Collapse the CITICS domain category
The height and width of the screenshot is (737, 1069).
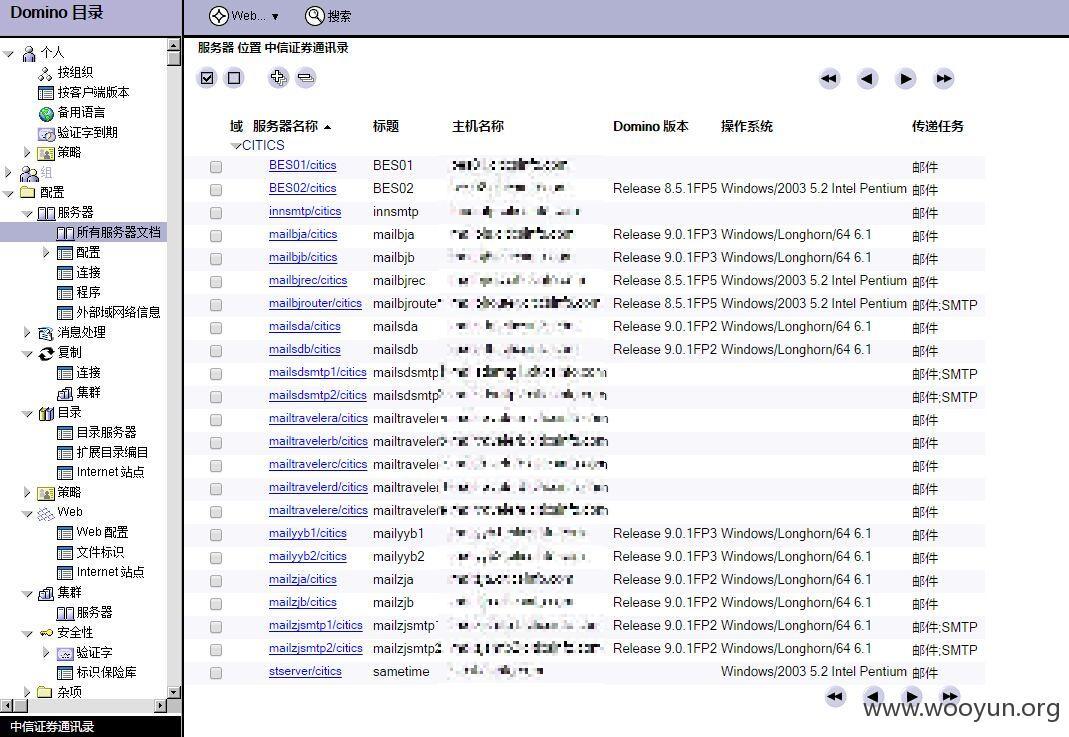click(x=236, y=146)
